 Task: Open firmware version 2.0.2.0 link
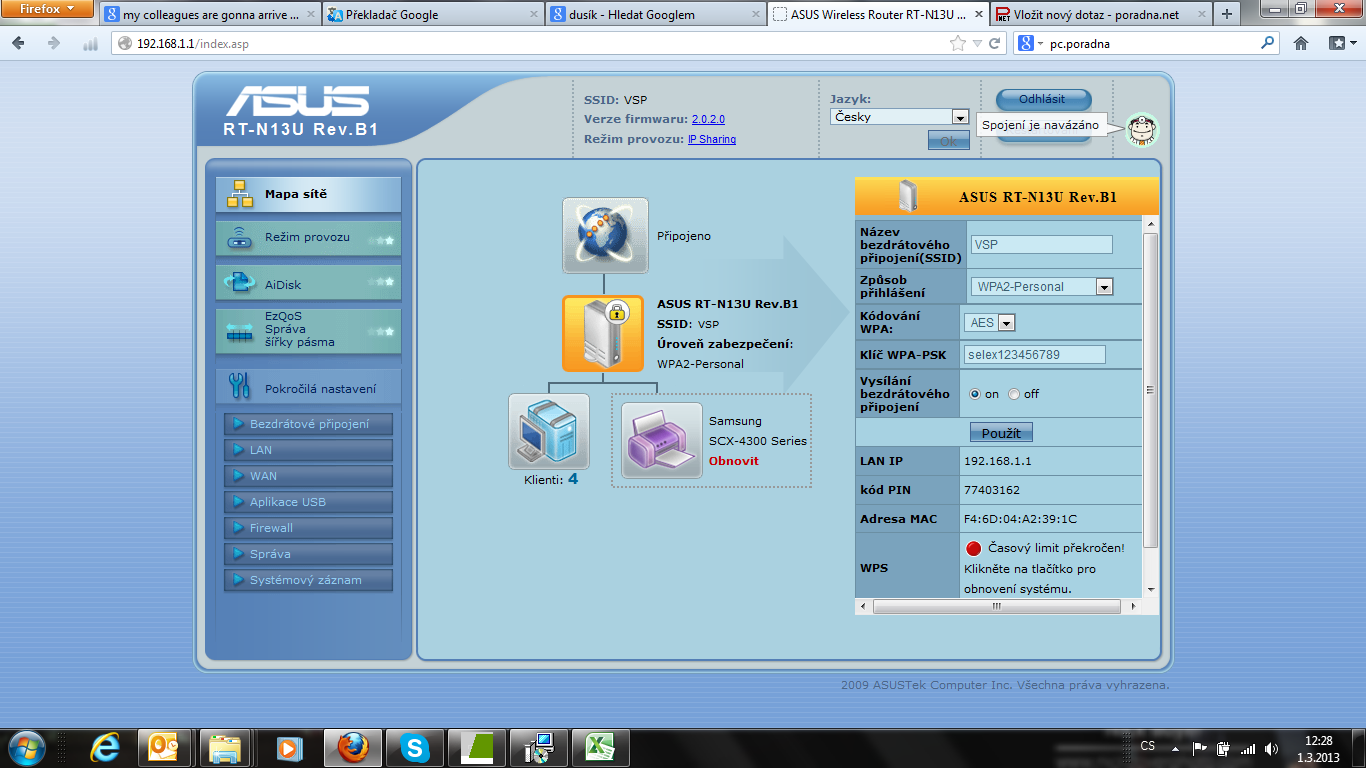708,119
